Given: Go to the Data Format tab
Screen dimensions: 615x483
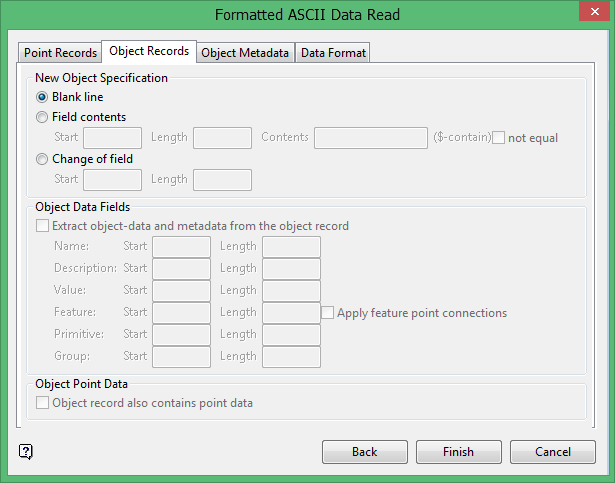Looking at the screenshot, I should pos(333,52).
